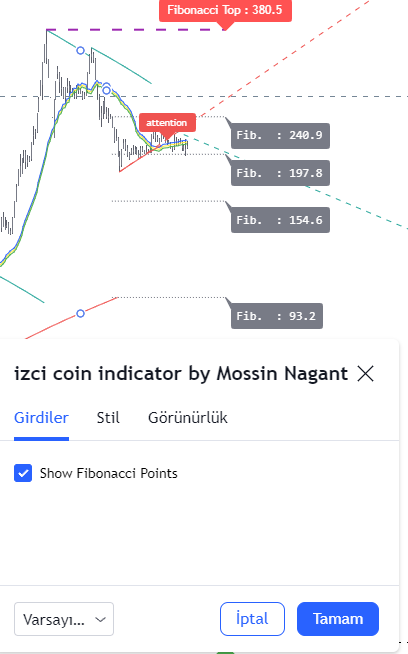The image size is (408, 654).
Task: Click the Fib. 93.2 level label
Action: coord(277,316)
